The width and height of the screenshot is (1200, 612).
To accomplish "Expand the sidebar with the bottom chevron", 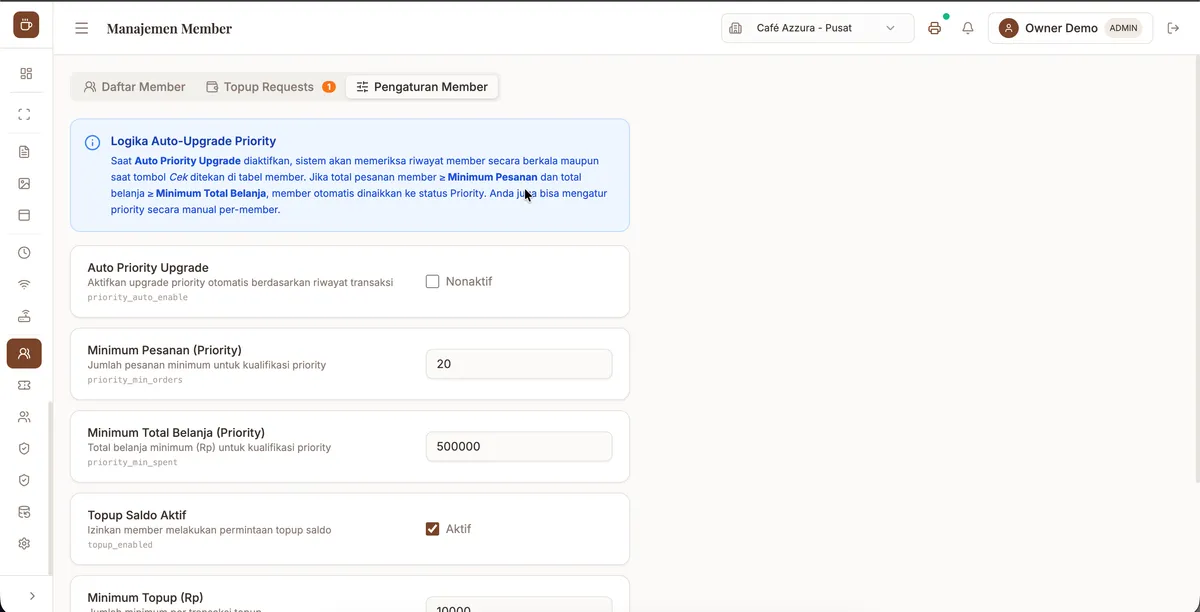I will pos(32,595).
